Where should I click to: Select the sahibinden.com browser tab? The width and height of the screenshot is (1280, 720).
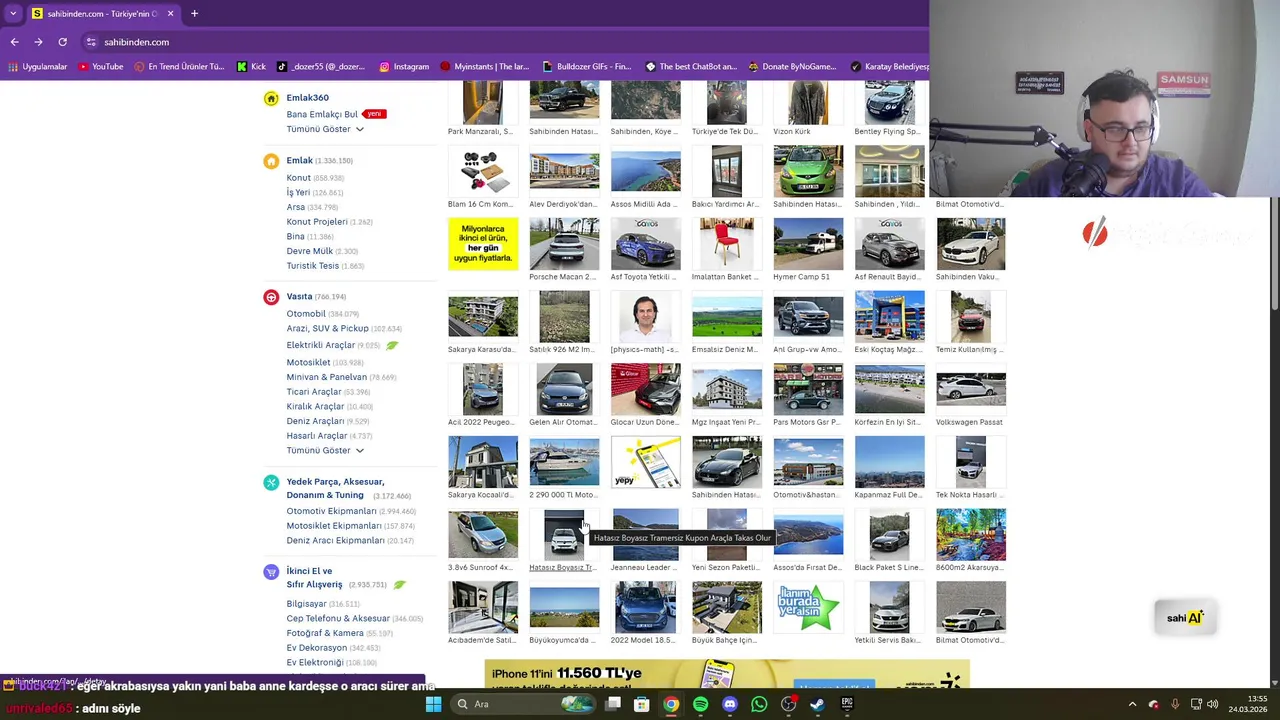coord(102,13)
